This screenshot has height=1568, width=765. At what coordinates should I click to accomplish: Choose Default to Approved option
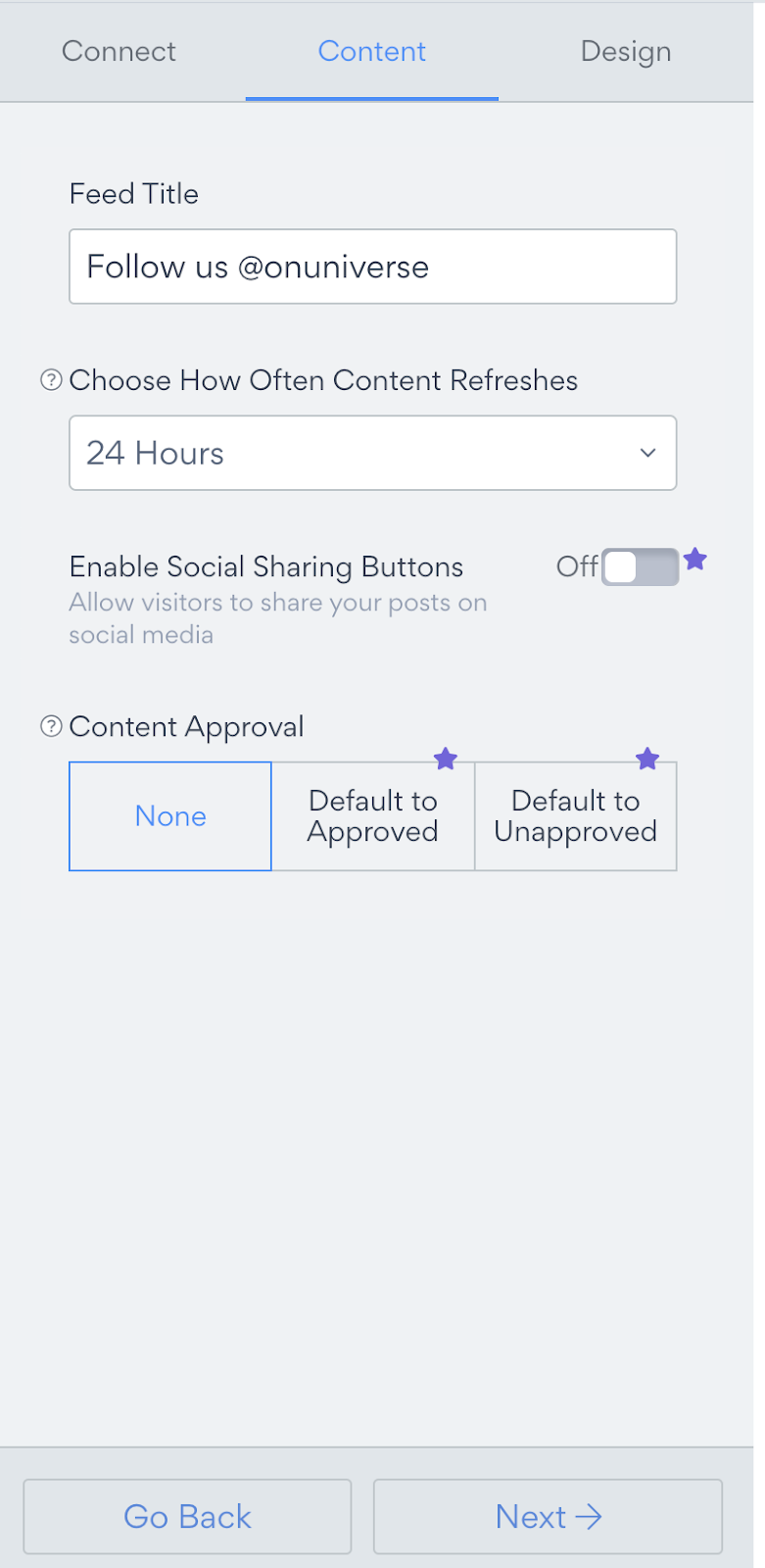(373, 816)
